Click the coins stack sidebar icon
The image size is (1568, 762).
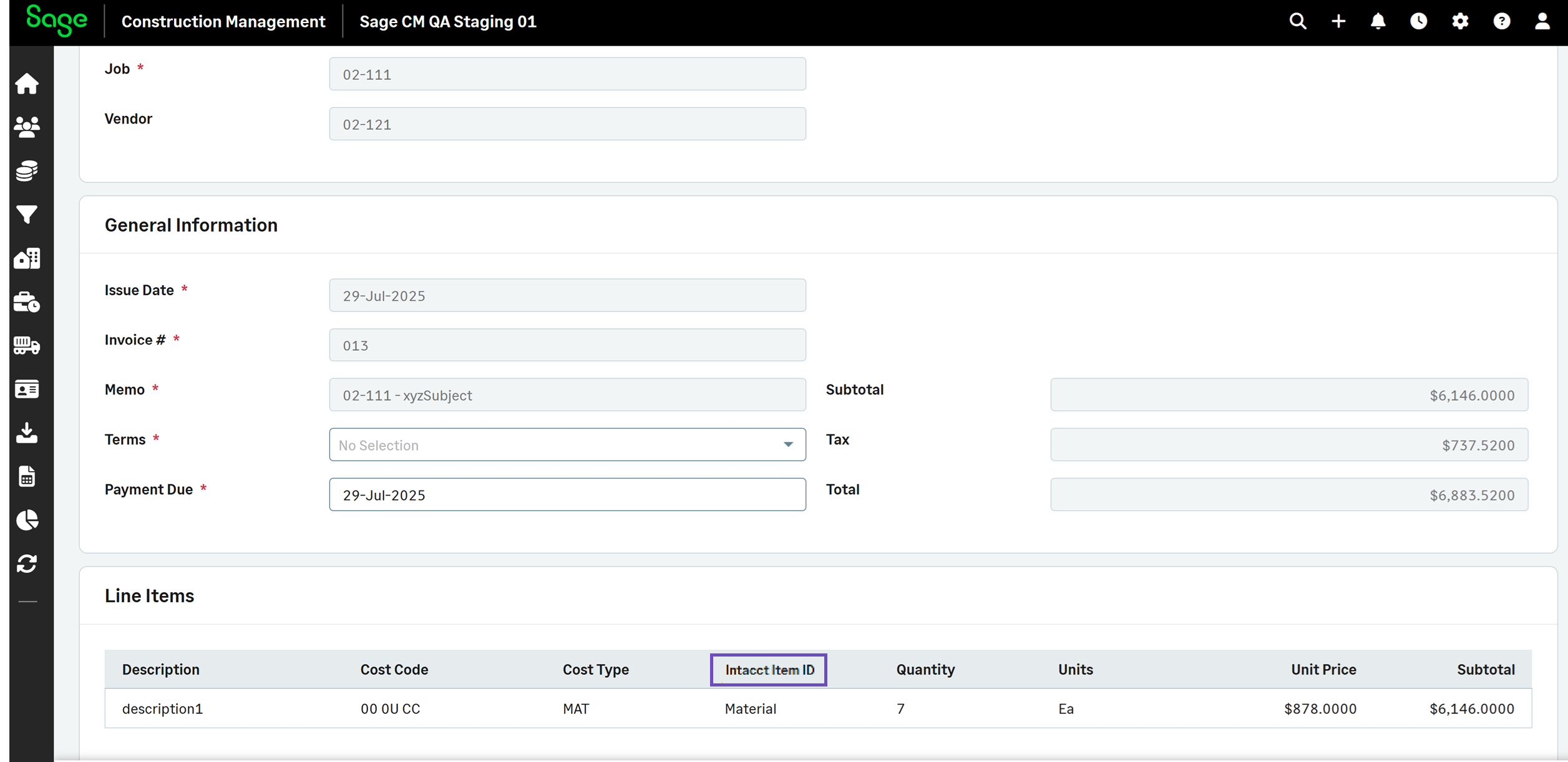coord(27,170)
